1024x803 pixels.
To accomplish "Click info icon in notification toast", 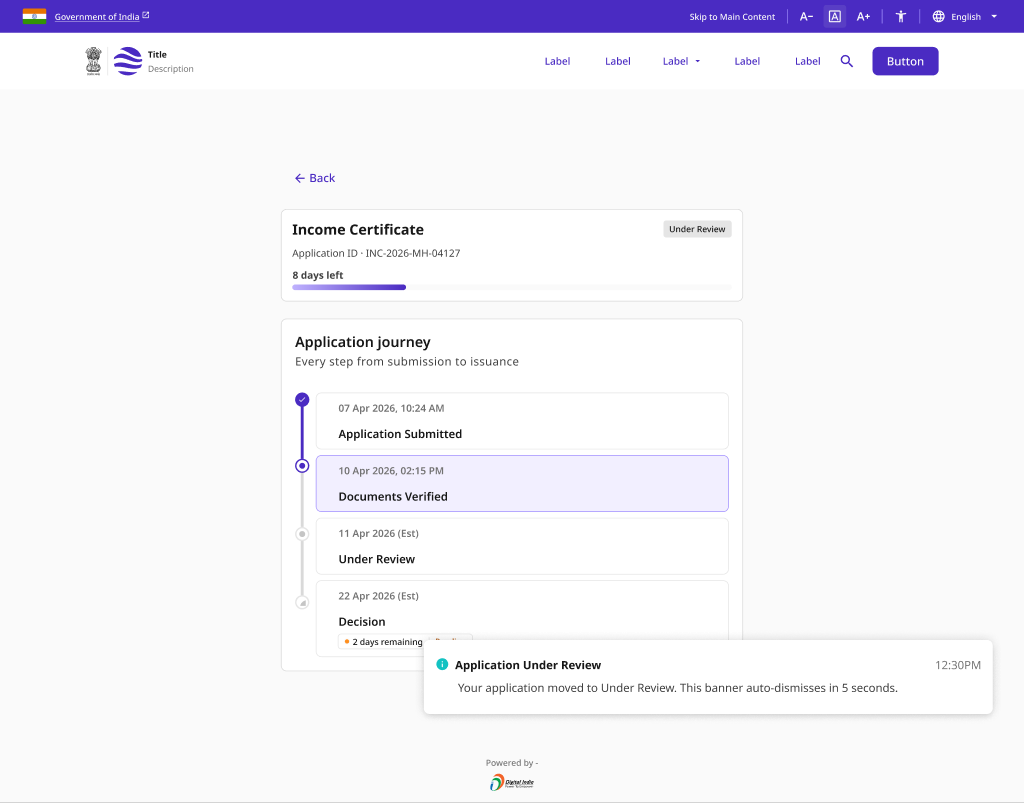I will pyautogui.click(x=442, y=665).
